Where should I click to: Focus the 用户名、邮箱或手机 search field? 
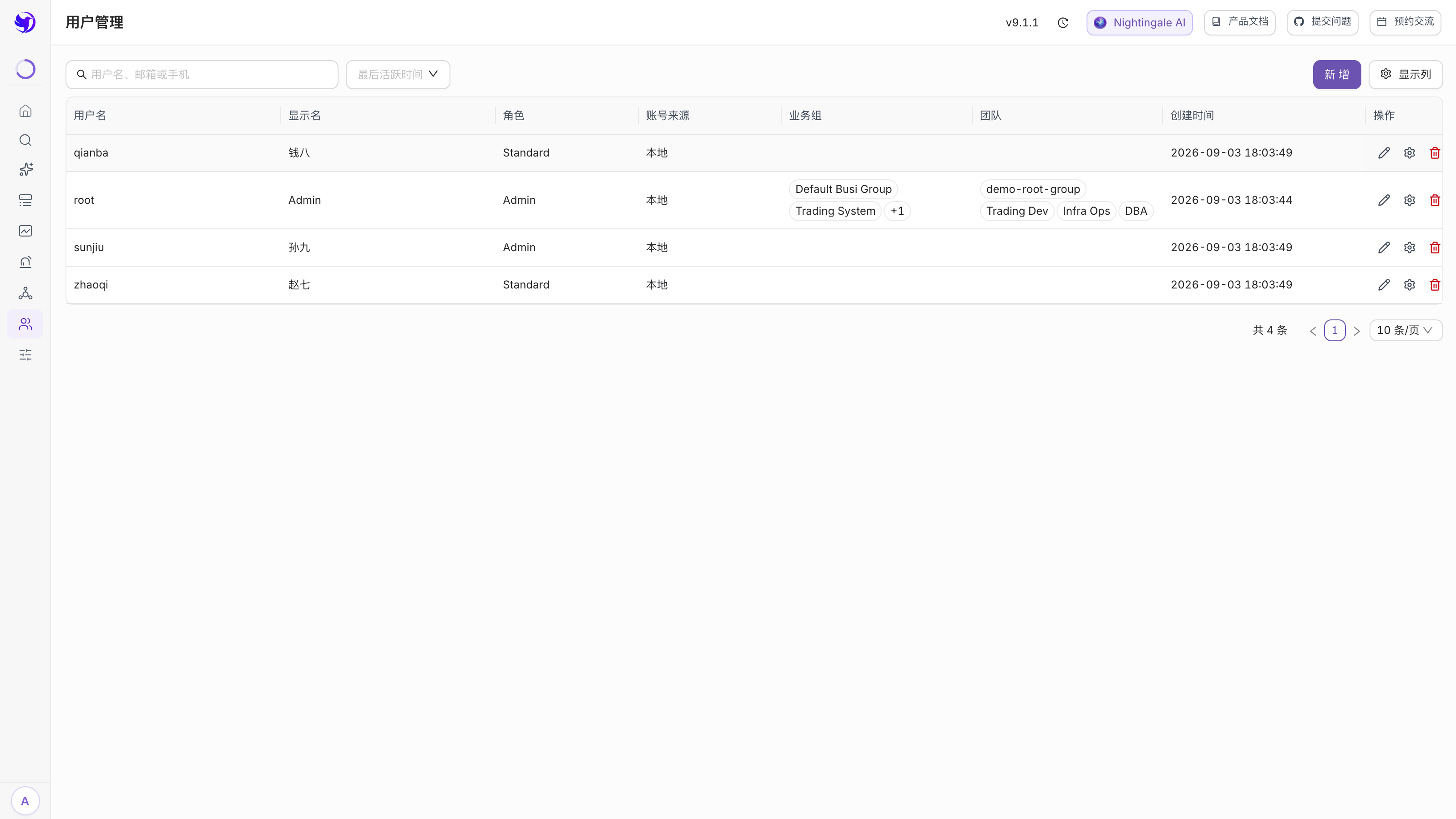(x=202, y=75)
